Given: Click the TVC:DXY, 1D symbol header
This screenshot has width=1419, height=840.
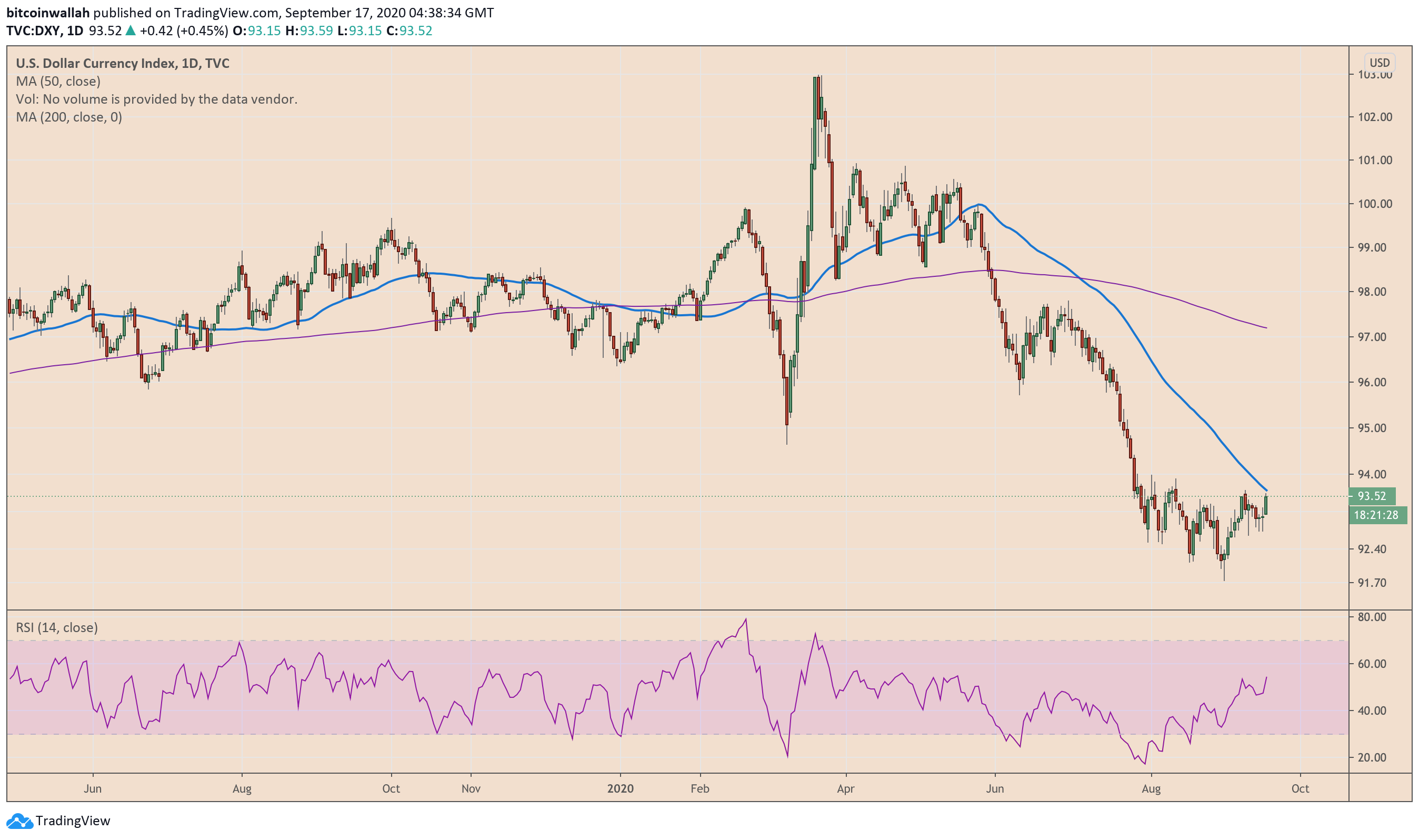Looking at the screenshot, I should click(45, 31).
